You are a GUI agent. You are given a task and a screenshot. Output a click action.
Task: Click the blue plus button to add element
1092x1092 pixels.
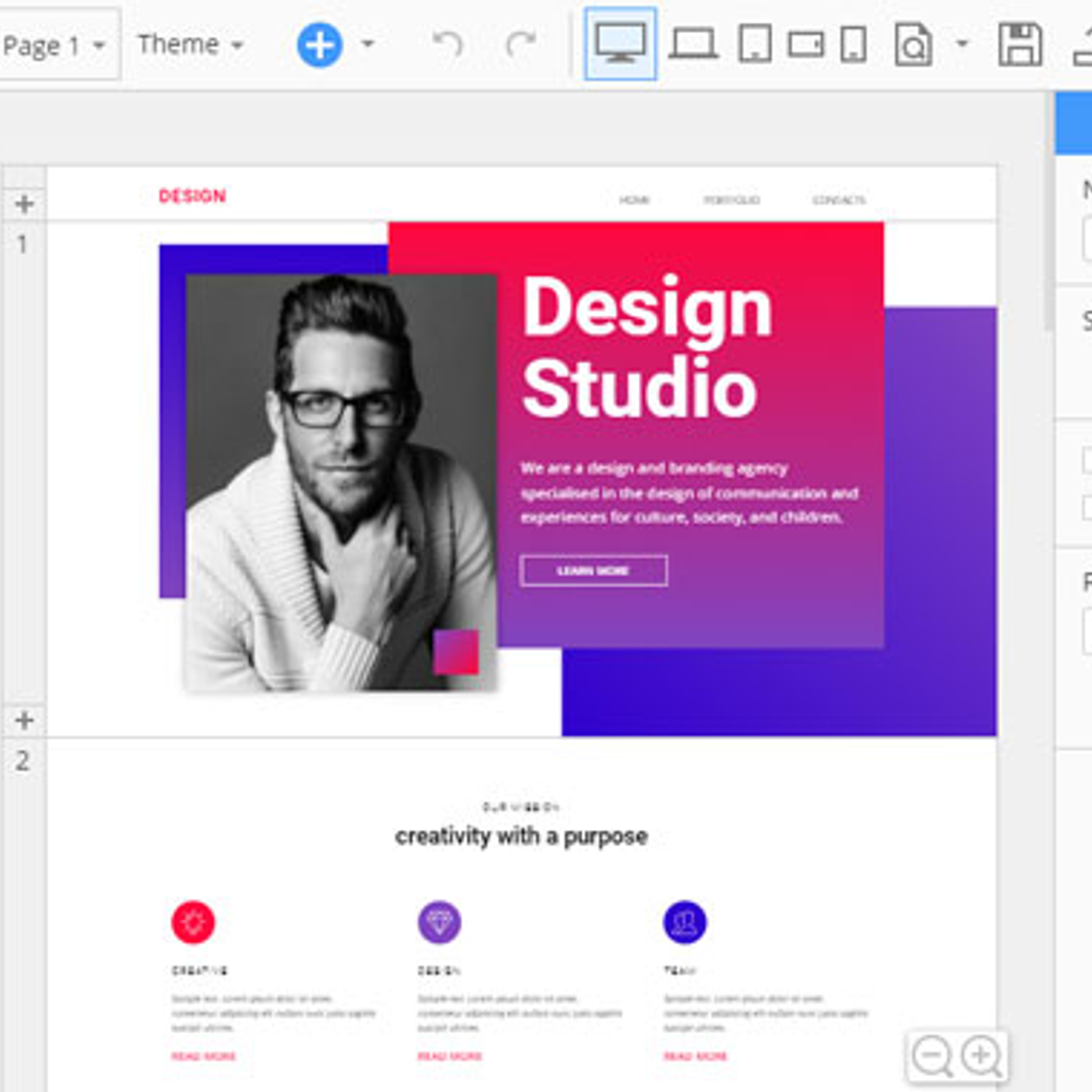(317, 44)
